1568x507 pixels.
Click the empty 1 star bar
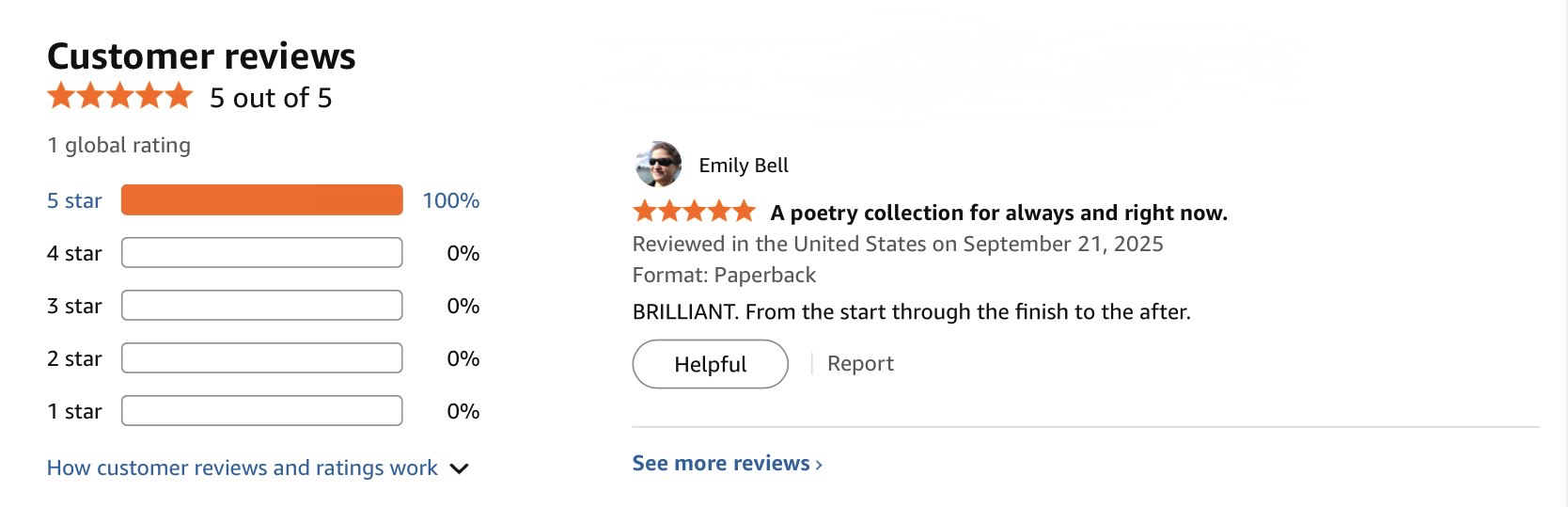261,411
